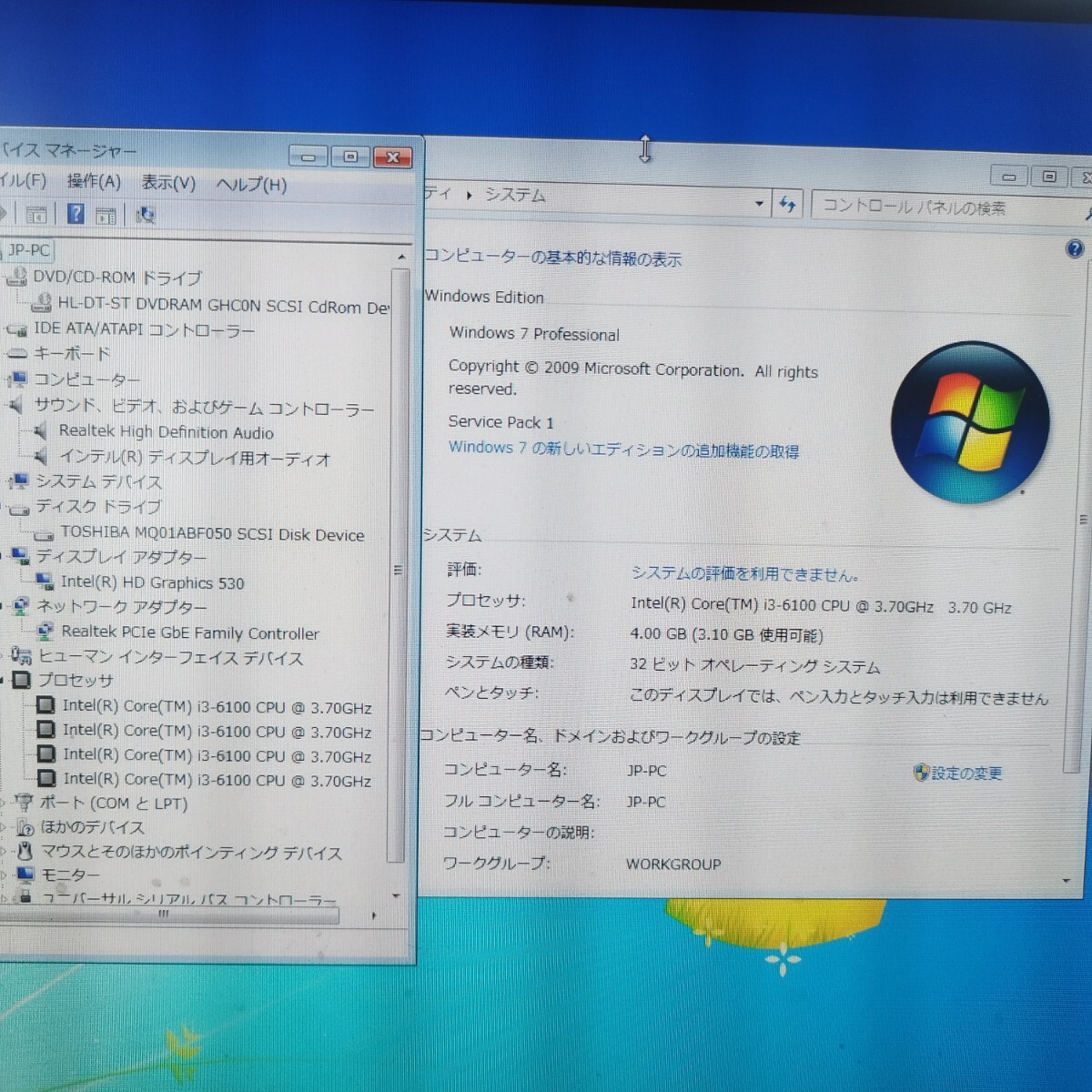
Task: Click the speaker icon beside Realtek High Definition Audio
Action: pyautogui.click(x=41, y=431)
